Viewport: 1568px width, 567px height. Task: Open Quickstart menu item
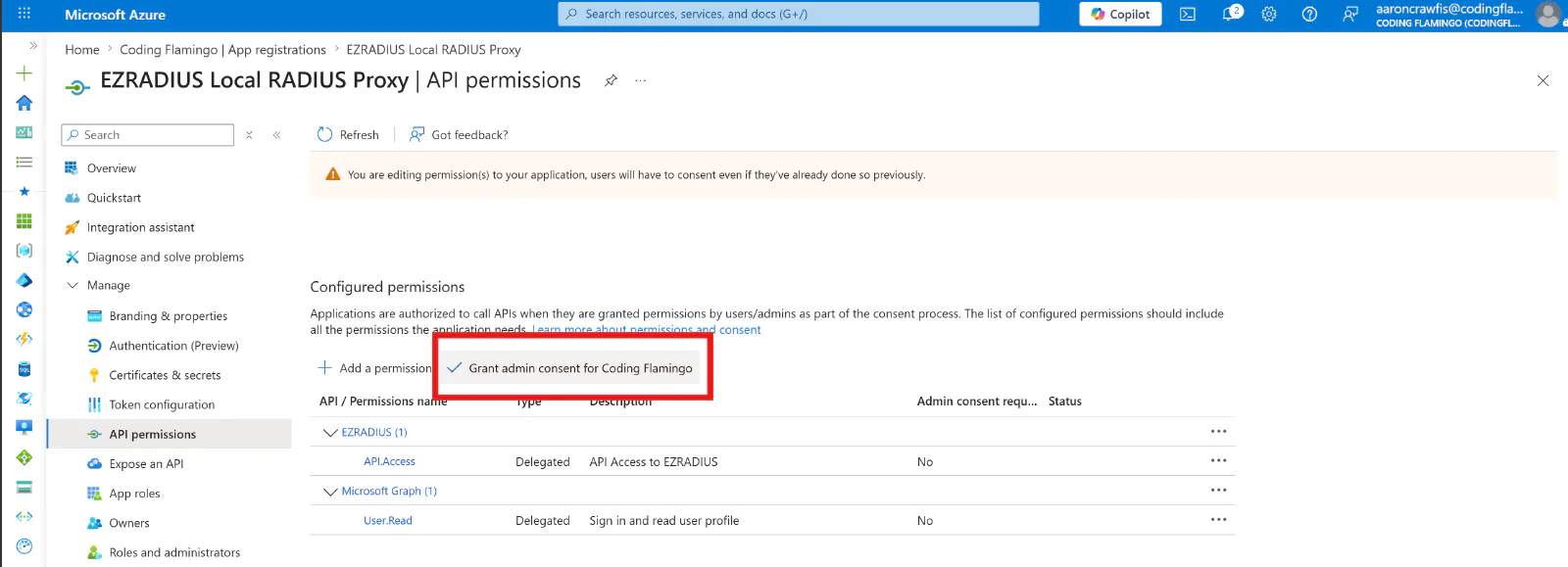tap(114, 198)
